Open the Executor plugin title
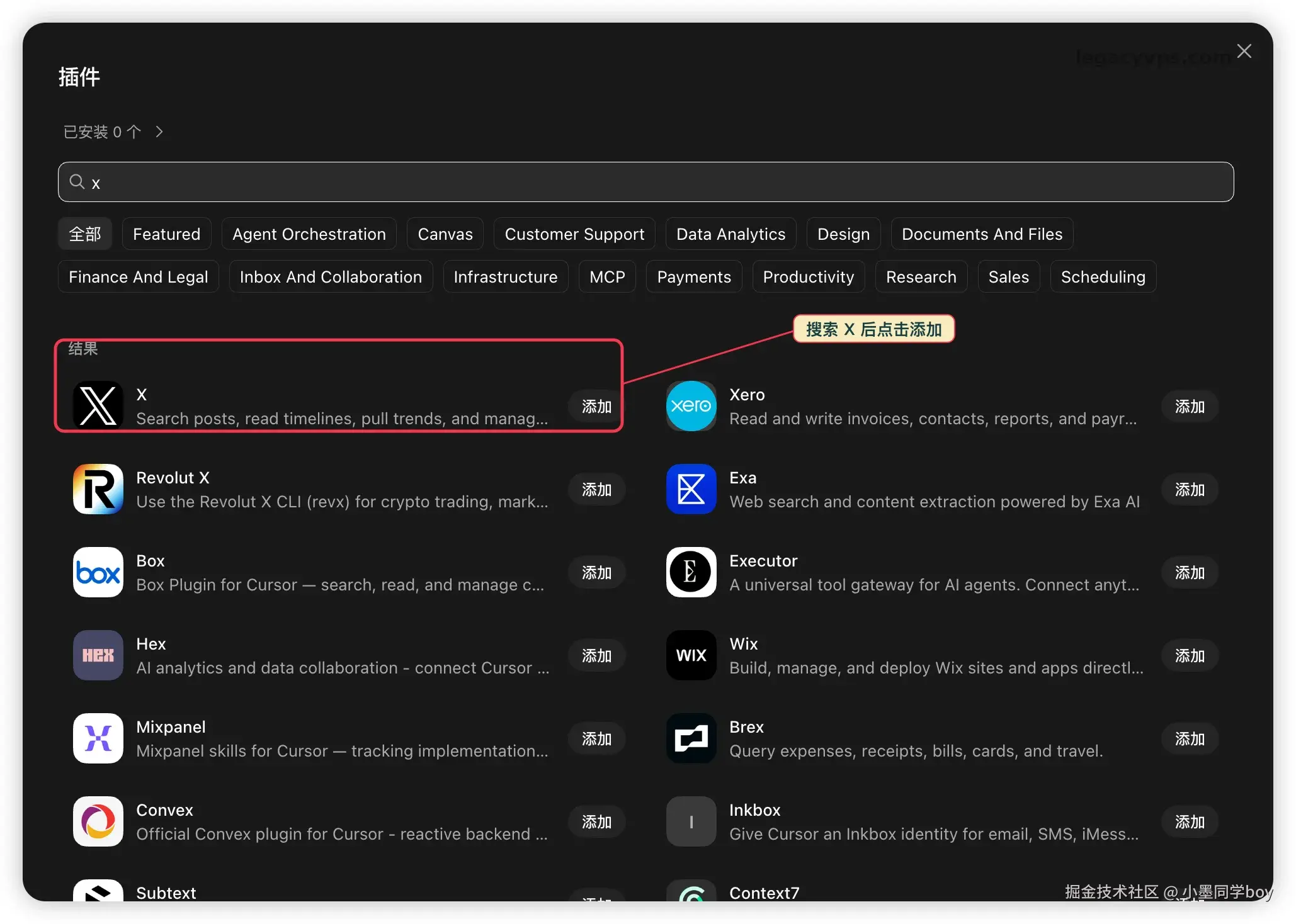1296x924 pixels. 763,561
